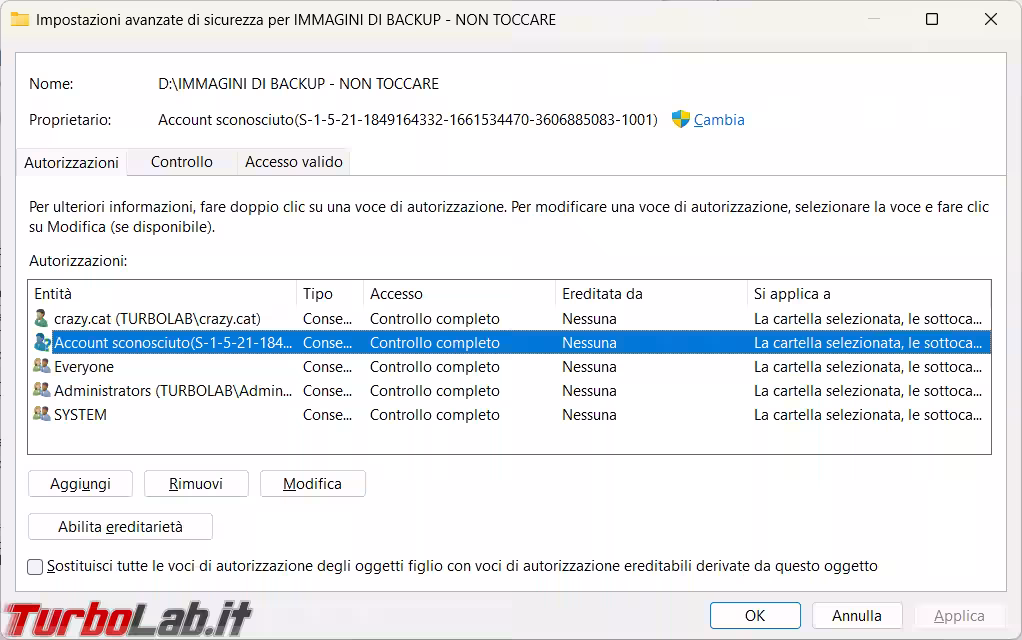
Task: Click Abilita ereditarietà button
Action: coord(120,527)
